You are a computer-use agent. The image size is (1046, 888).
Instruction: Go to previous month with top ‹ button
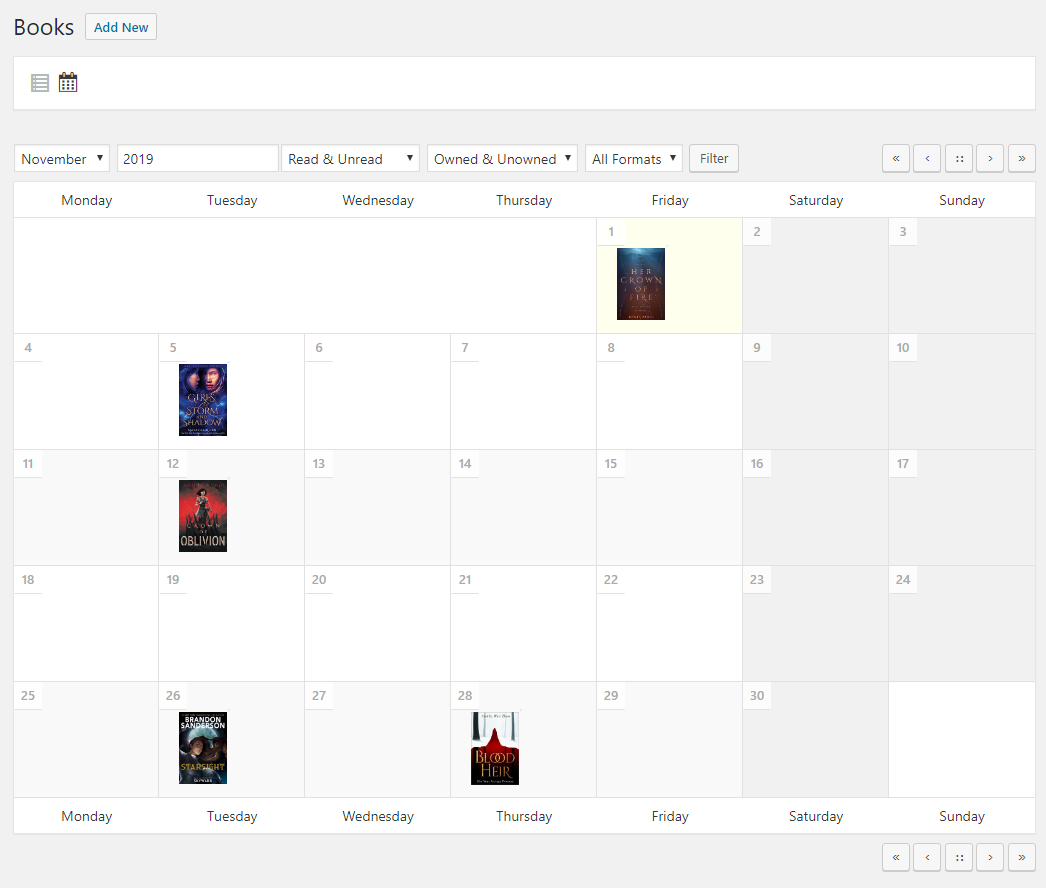click(927, 159)
